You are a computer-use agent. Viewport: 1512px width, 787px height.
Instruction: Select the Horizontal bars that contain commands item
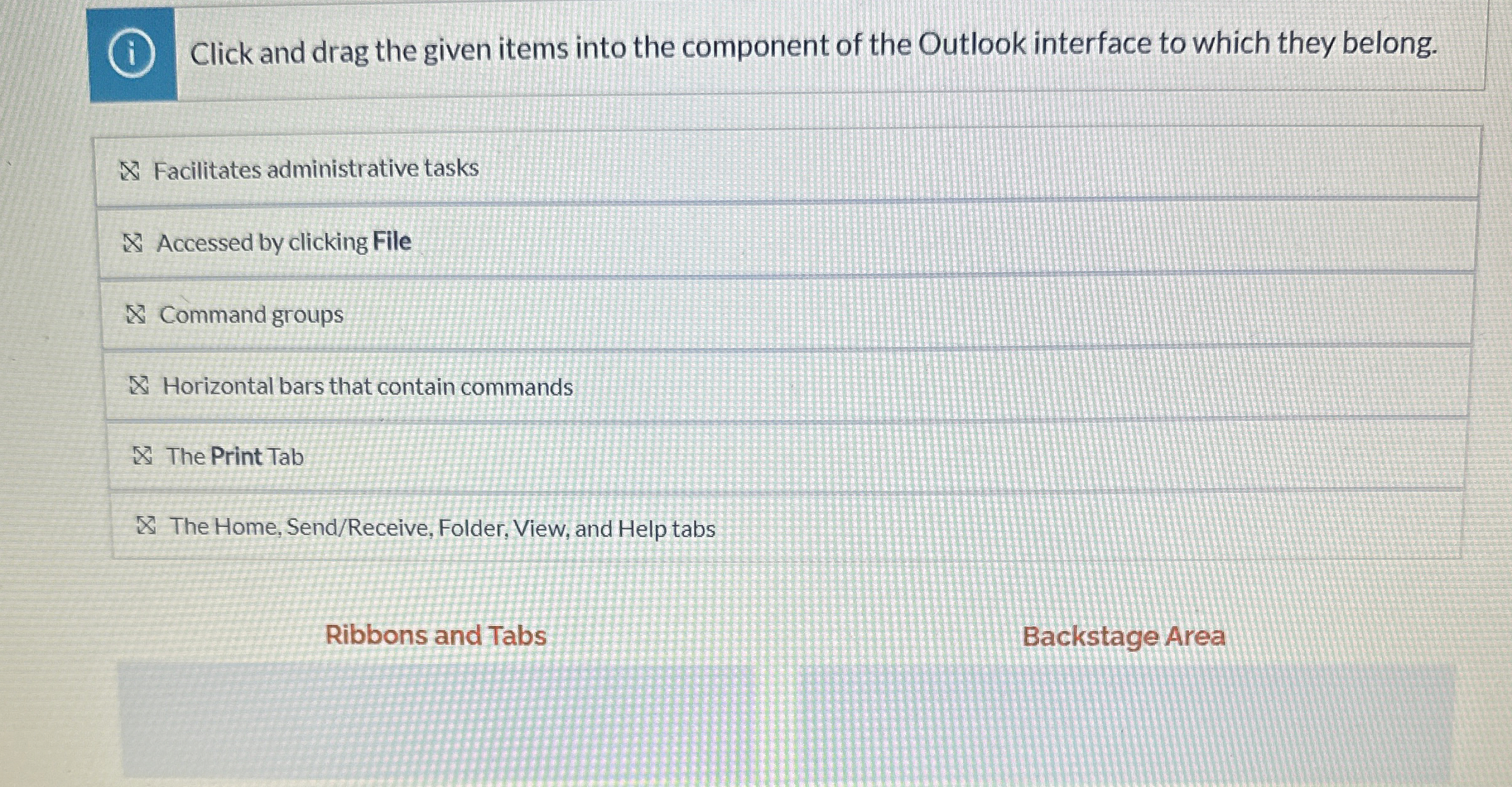pos(368,386)
